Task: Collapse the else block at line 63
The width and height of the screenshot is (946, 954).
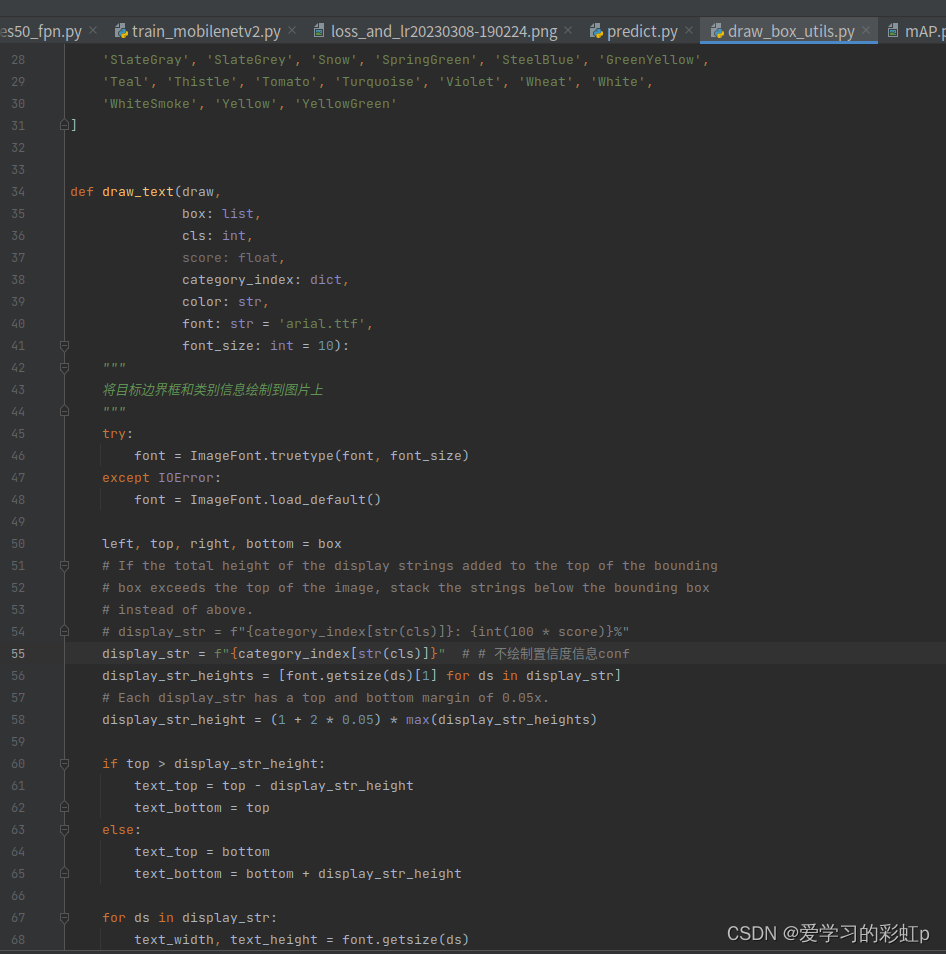Action: coord(64,829)
